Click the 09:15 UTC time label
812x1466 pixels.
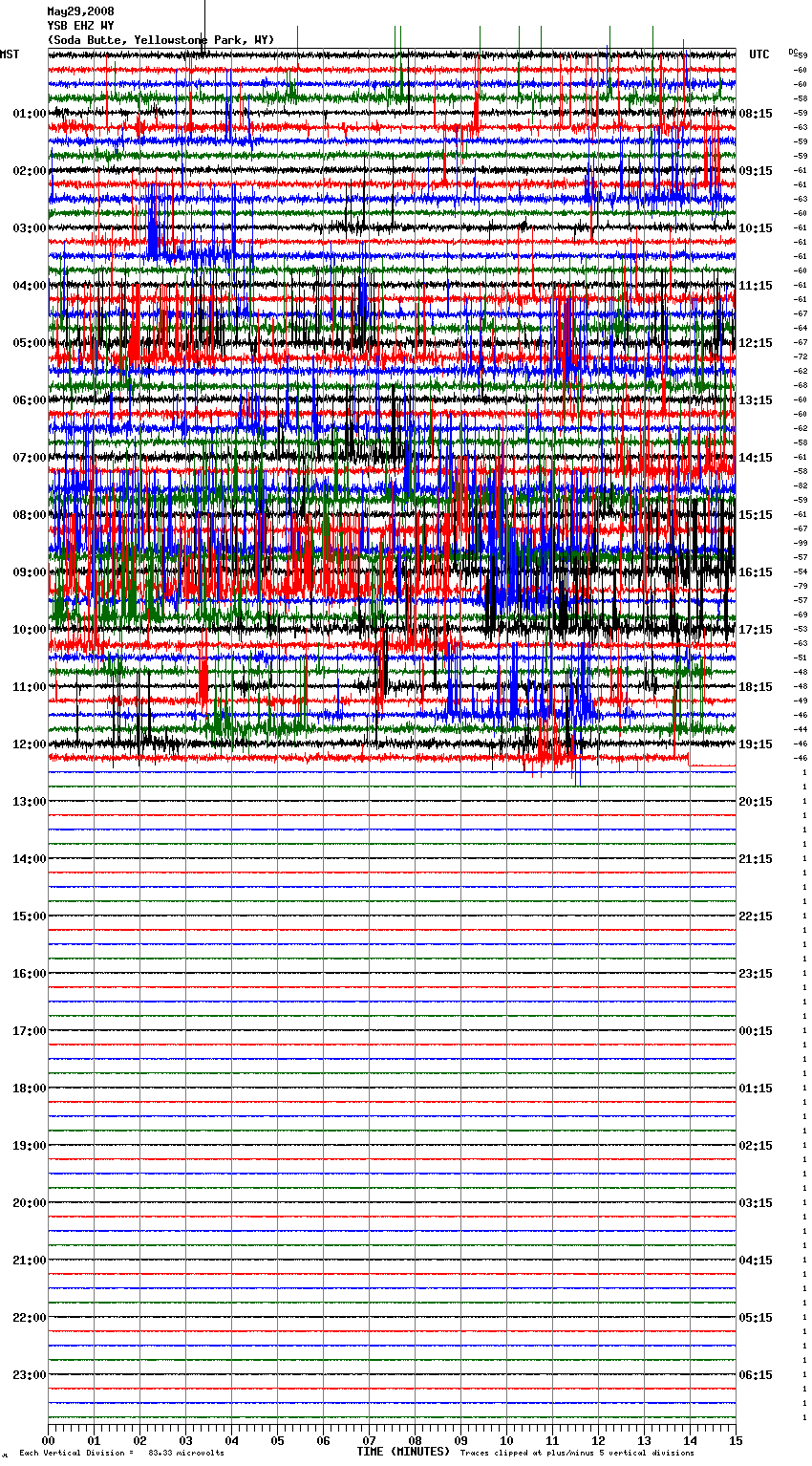click(756, 171)
